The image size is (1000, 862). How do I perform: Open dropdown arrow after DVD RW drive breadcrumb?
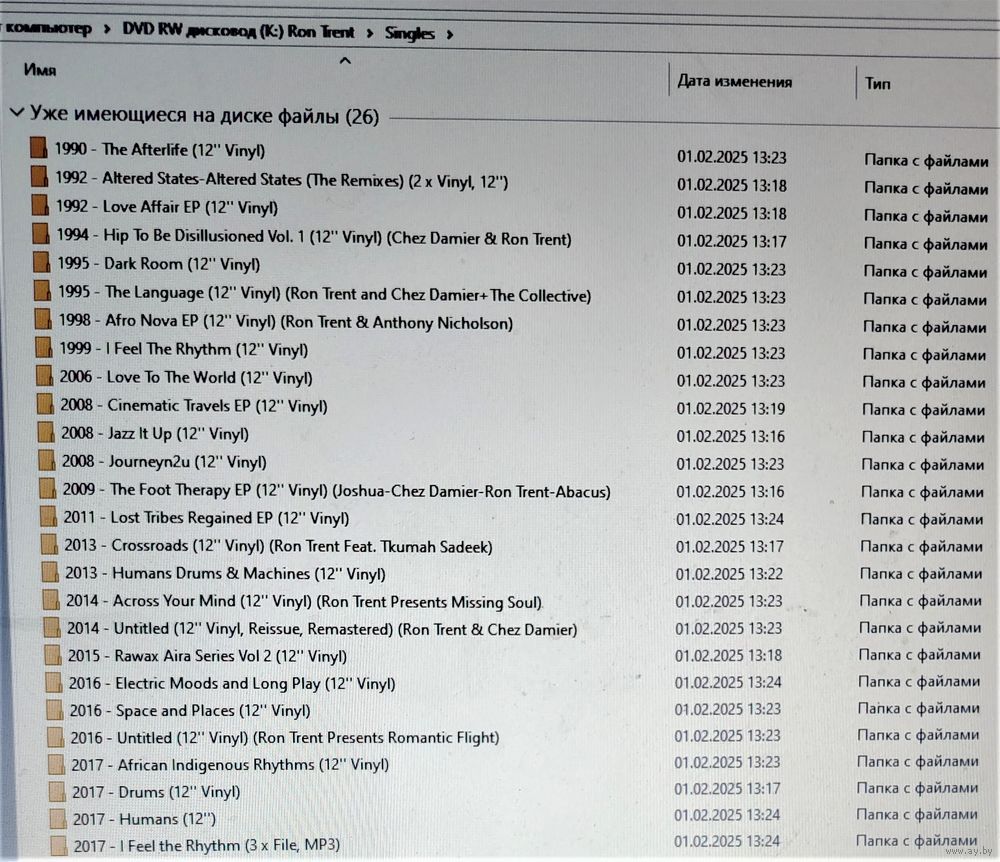coord(370,33)
